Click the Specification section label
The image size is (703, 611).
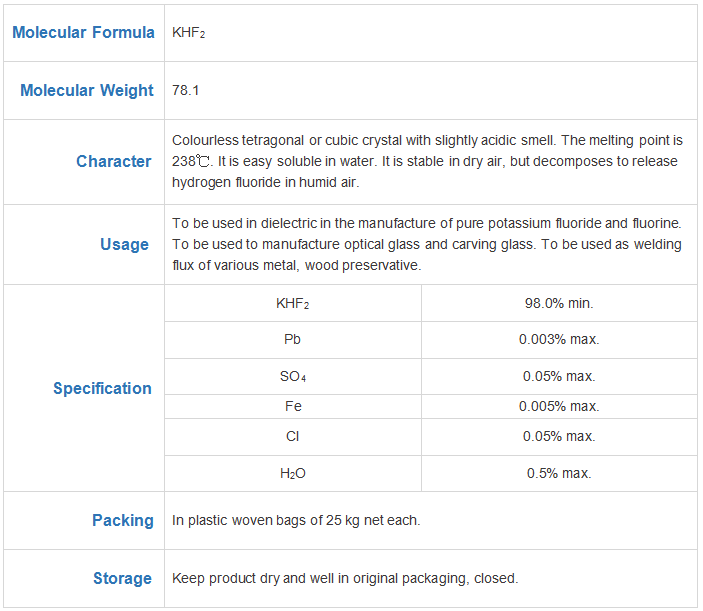point(103,388)
